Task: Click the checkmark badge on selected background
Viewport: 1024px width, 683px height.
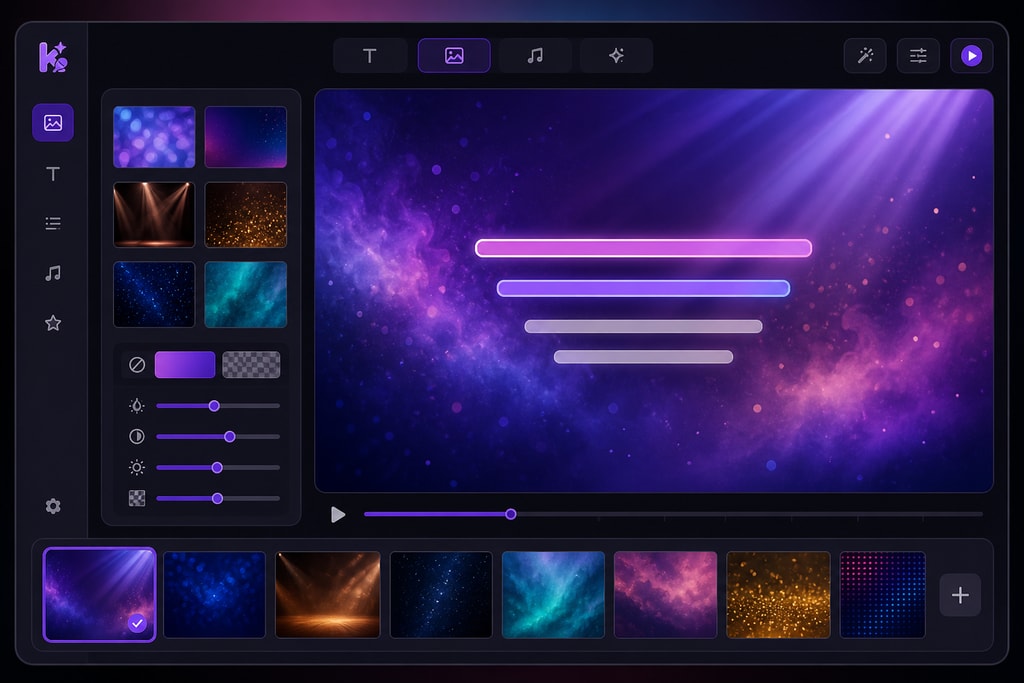Action: 137,624
